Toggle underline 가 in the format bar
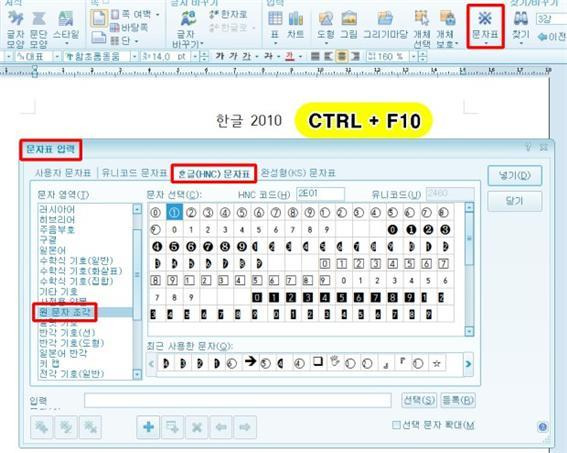Viewport: 567px width, 453px height. tap(247, 56)
